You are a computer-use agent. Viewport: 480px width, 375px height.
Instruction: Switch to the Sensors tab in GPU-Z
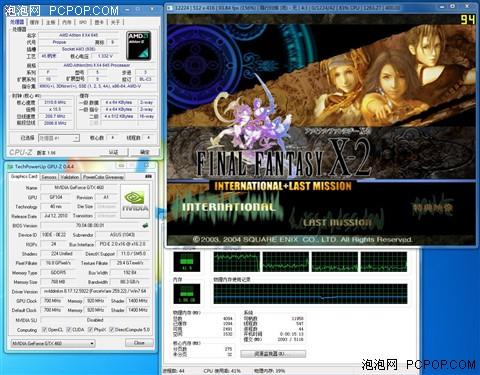(49, 177)
